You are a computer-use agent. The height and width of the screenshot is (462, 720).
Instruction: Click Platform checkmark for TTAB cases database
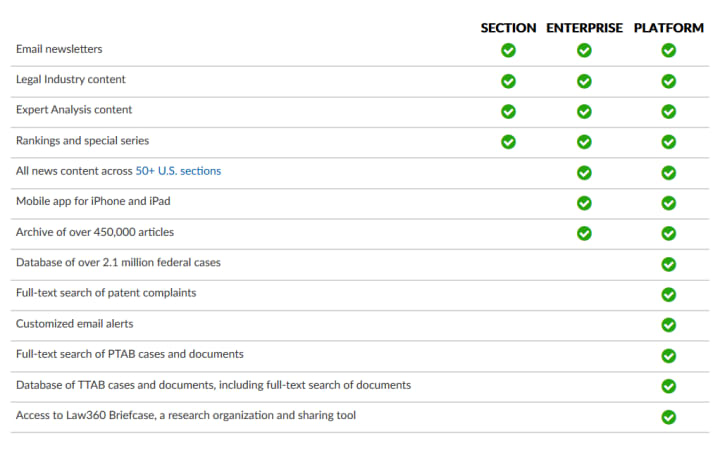[669, 386]
